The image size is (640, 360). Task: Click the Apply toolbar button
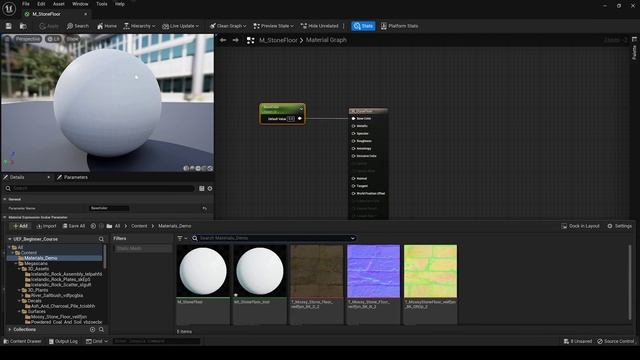tap(49, 26)
